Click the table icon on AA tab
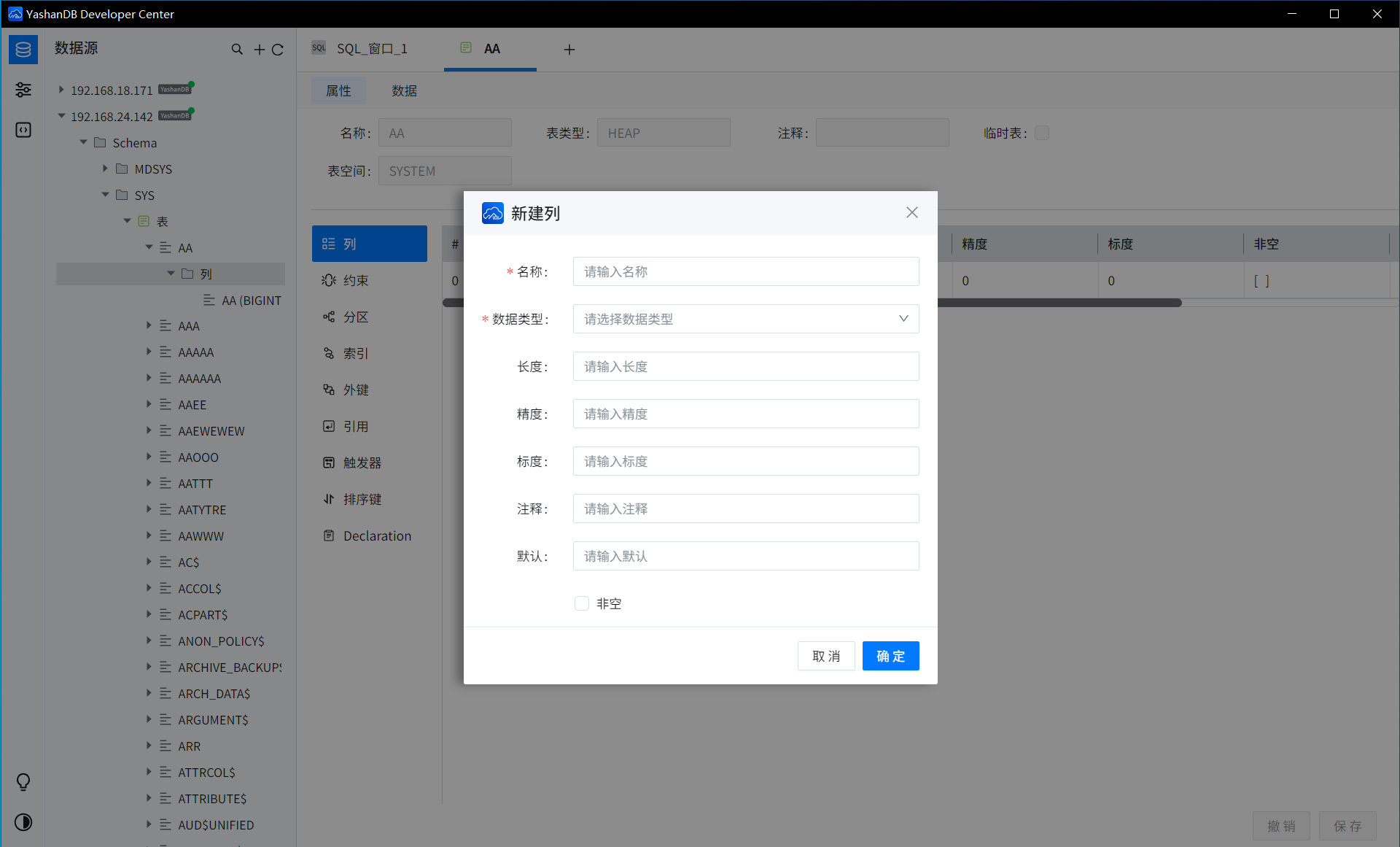1400x847 pixels. [x=466, y=48]
